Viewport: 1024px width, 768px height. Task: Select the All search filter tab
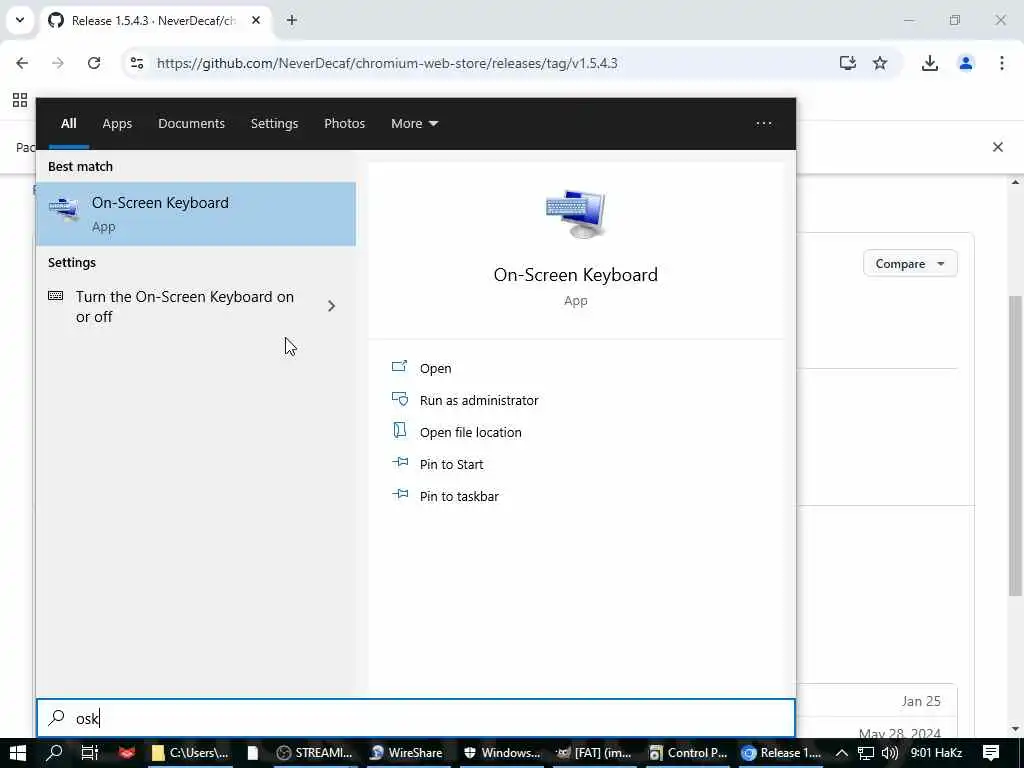(69, 123)
